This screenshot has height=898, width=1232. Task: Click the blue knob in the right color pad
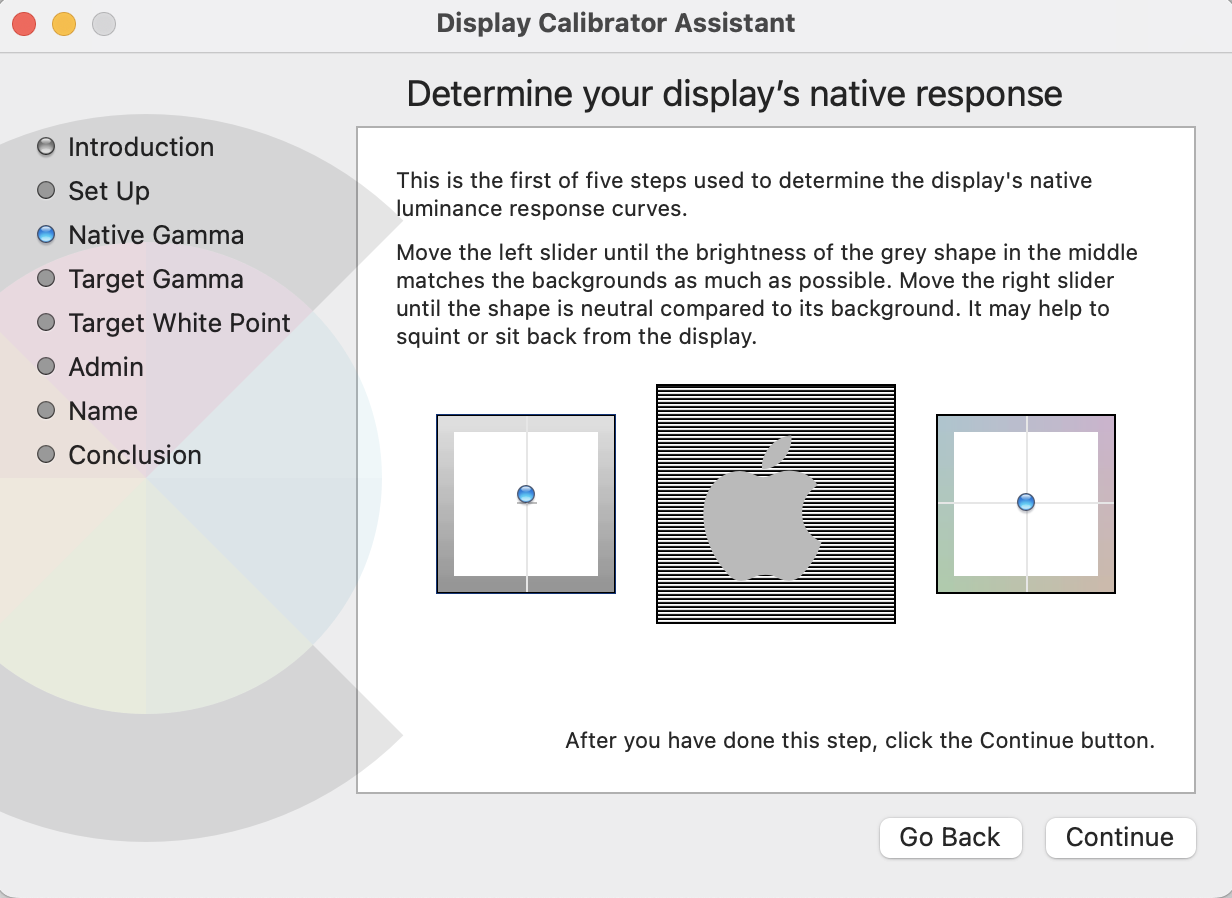tap(1025, 502)
